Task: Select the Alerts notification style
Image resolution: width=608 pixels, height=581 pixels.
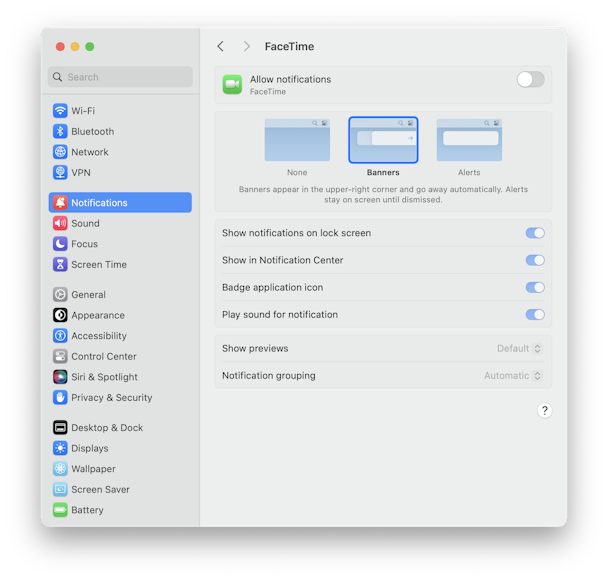Action: pyautogui.click(x=469, y=140)
